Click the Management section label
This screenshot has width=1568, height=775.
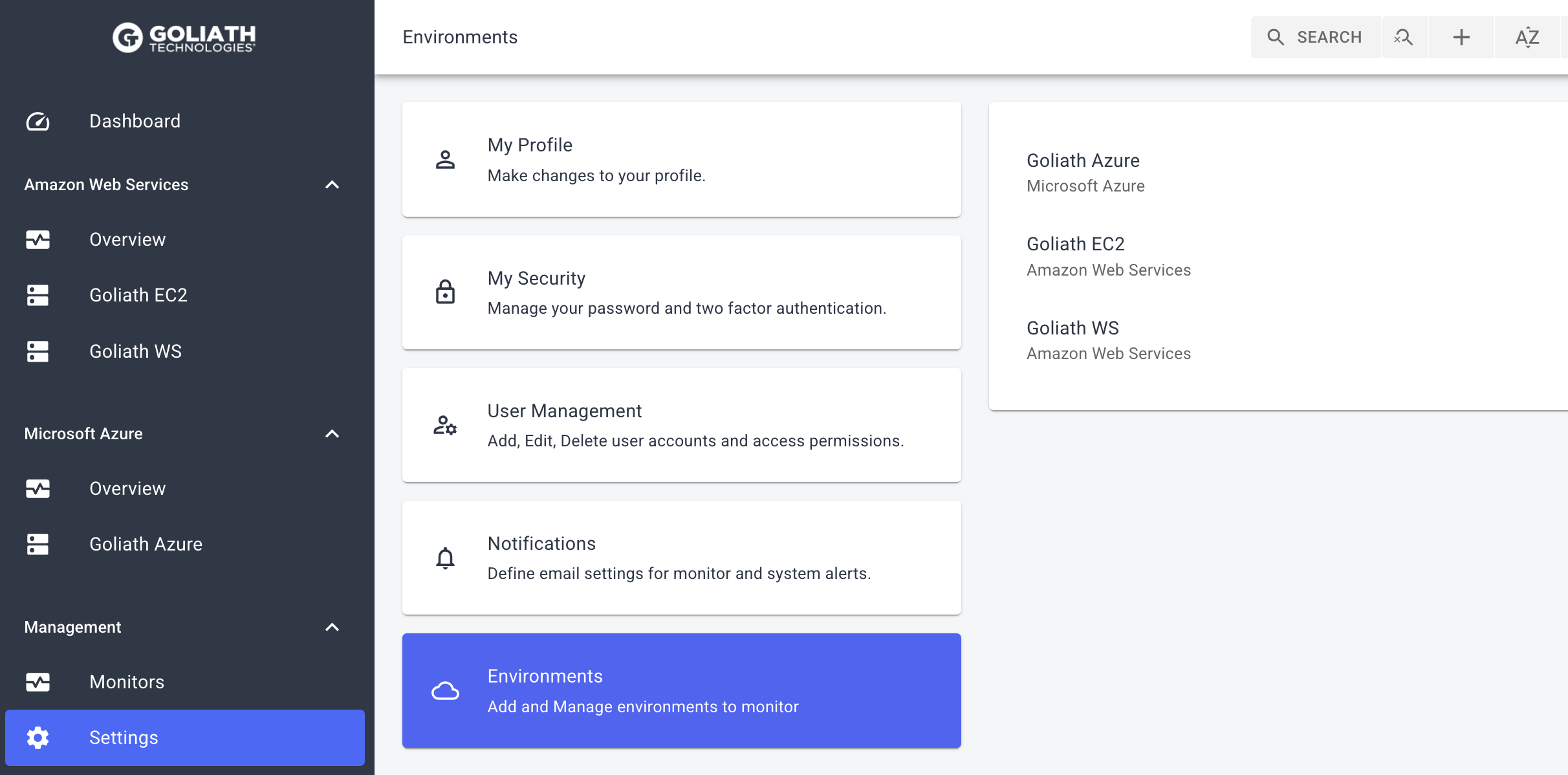click(72, 627)
